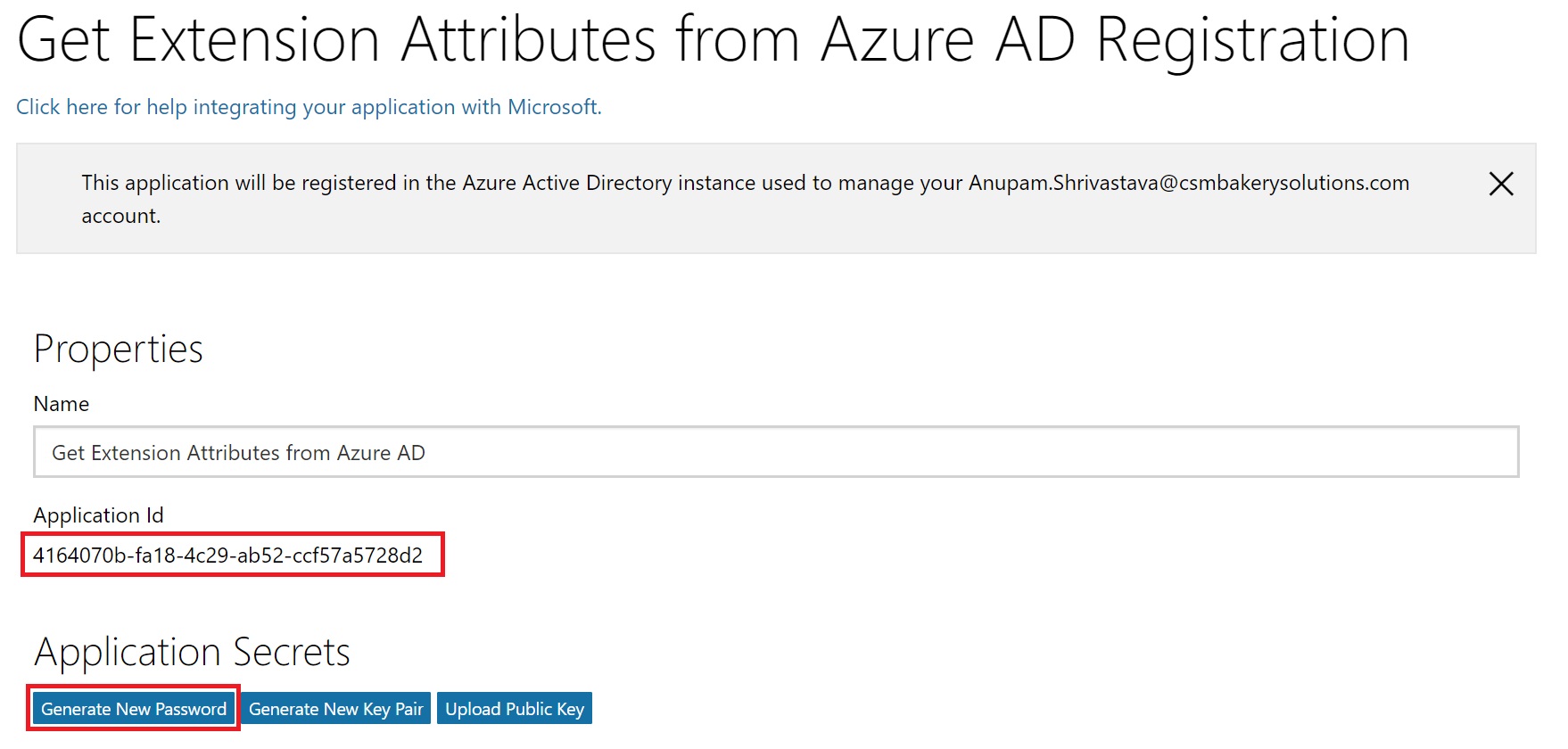The height and width of the screenshot is (749, 1568).
Task: Select the Application Id GUID value
Action: [228, 556]
